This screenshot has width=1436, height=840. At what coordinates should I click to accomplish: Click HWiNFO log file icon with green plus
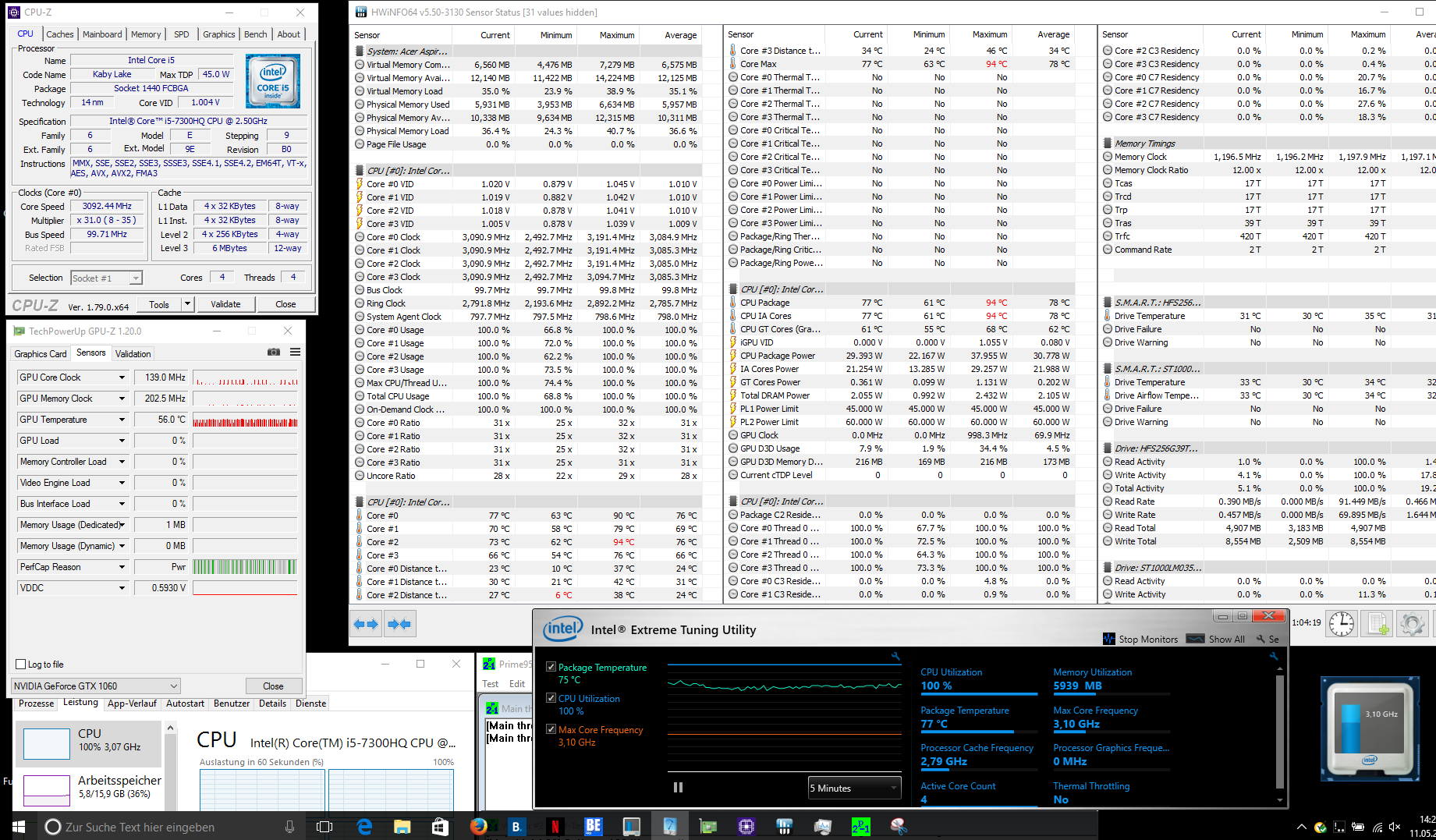click(x=1377, y=624)
